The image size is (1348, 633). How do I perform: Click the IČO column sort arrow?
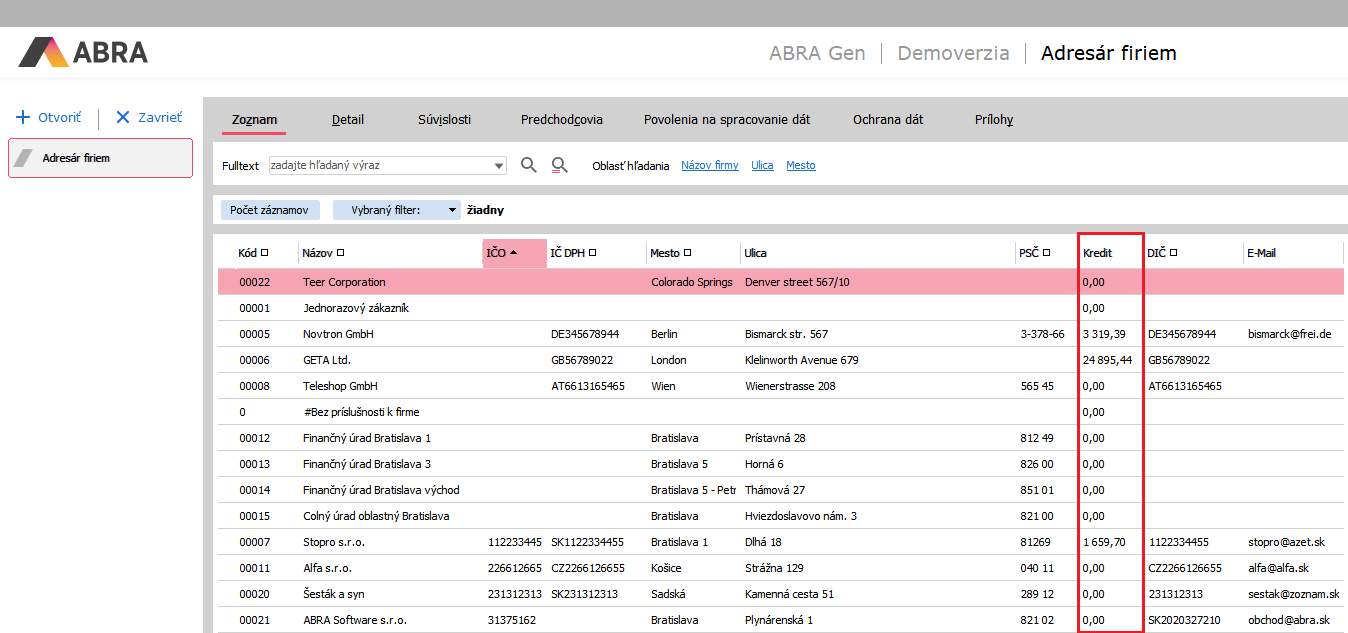tap(513, 253)
